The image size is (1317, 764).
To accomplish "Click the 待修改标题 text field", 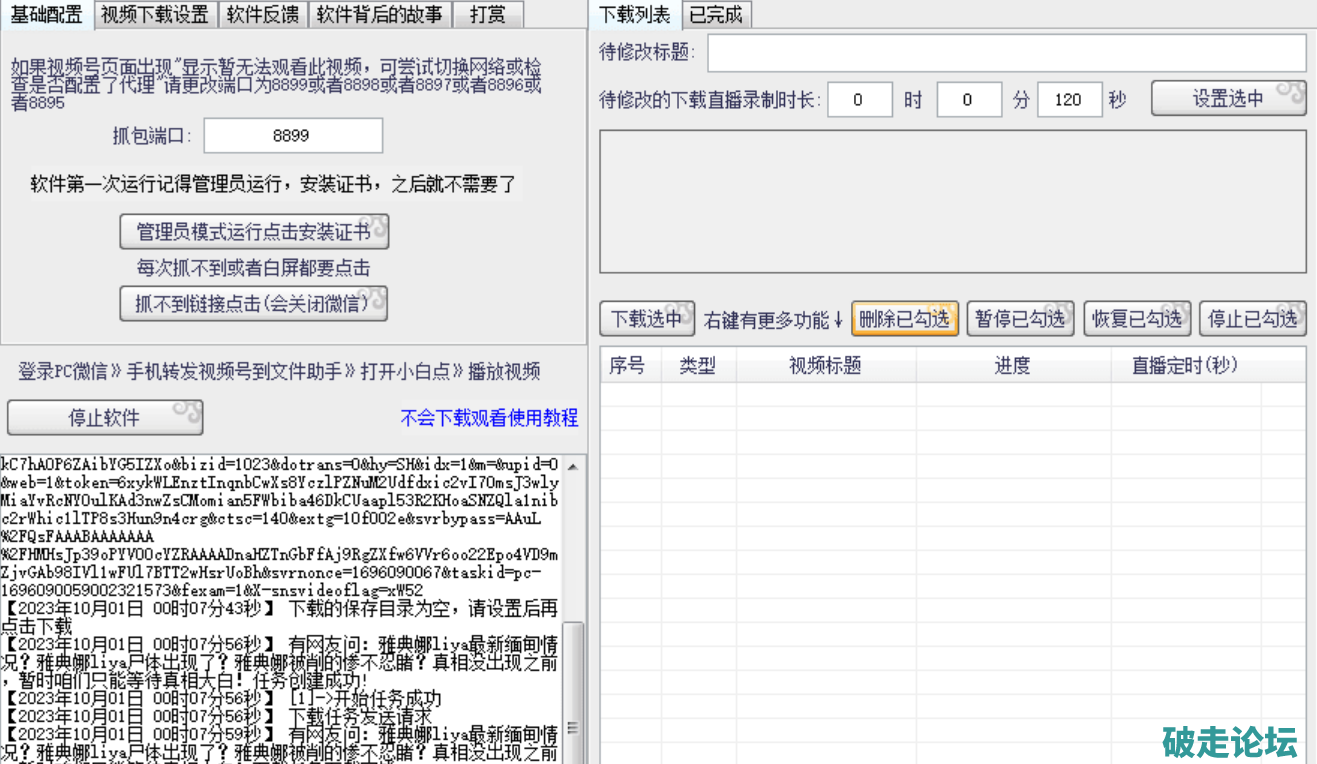I will pyautogui.click(x=1006, y=53).
